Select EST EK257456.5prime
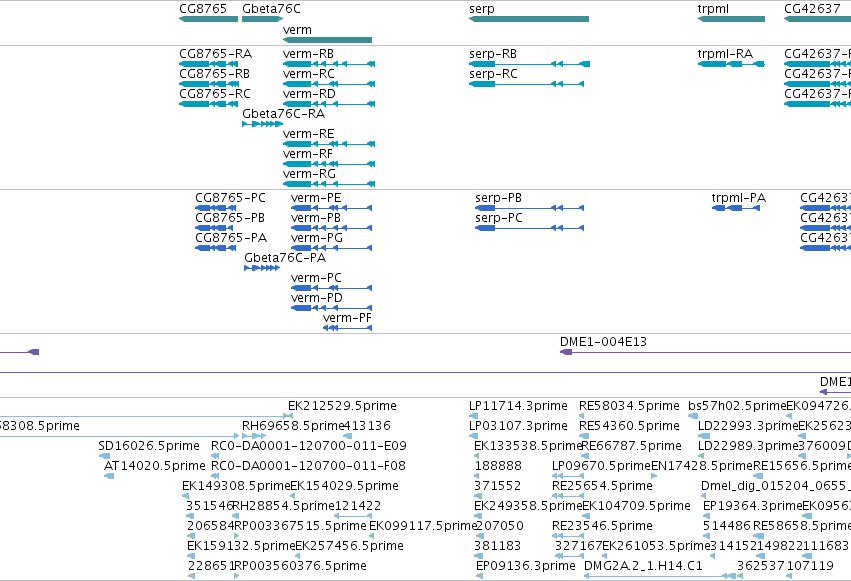851x581 pixels. pos(349,546)
